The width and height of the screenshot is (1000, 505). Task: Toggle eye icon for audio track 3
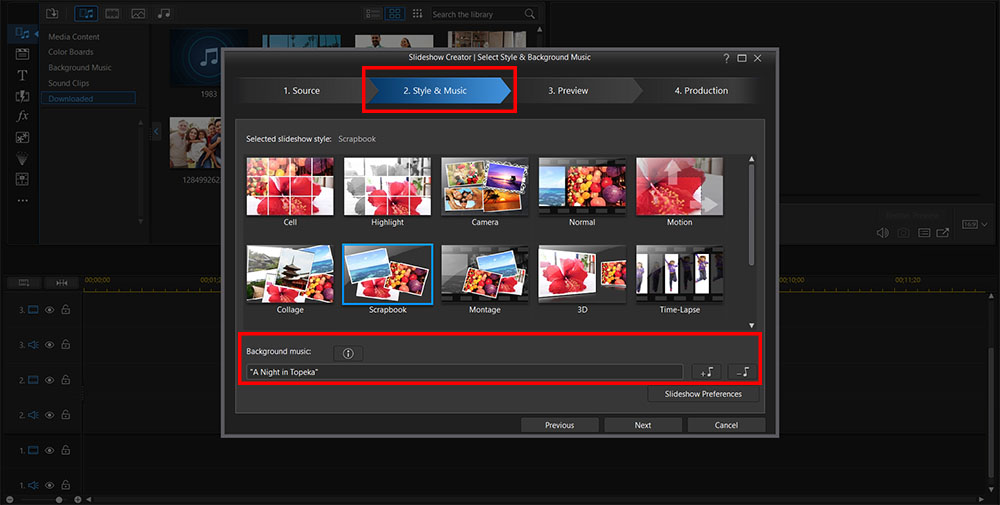[x=49, y=344]
